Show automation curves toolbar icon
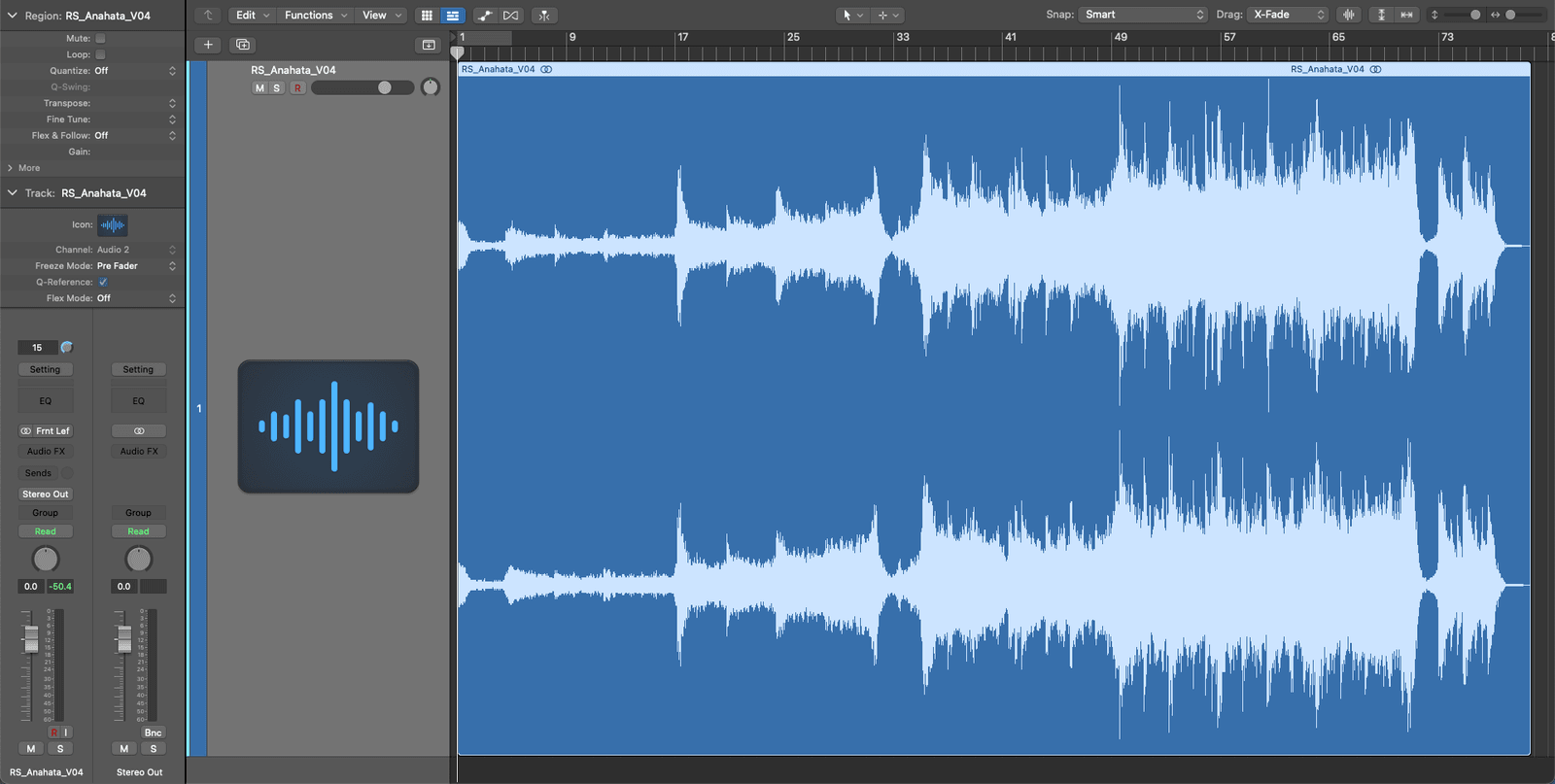This screenshot has width=1555, height=784. pos(485,15)
